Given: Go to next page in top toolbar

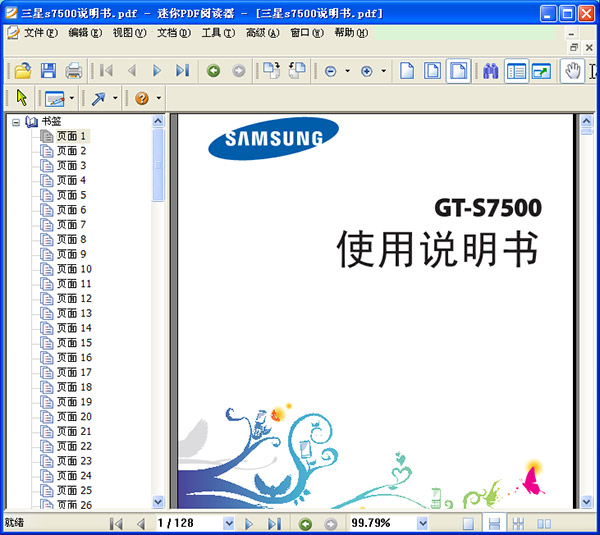Looking at the screenshot, I should pos(157,71).
